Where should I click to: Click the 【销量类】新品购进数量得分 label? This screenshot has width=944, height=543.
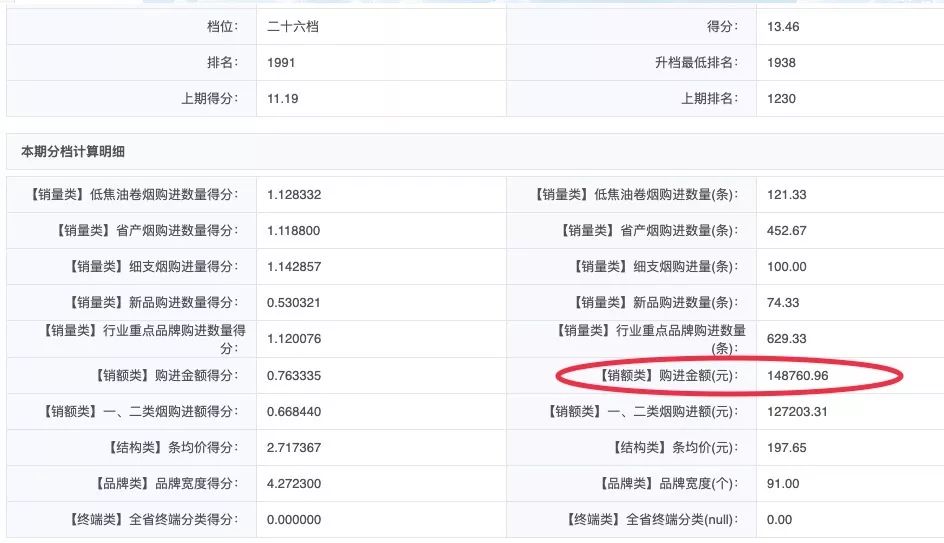pyautogui.click(x=152, y=303)
